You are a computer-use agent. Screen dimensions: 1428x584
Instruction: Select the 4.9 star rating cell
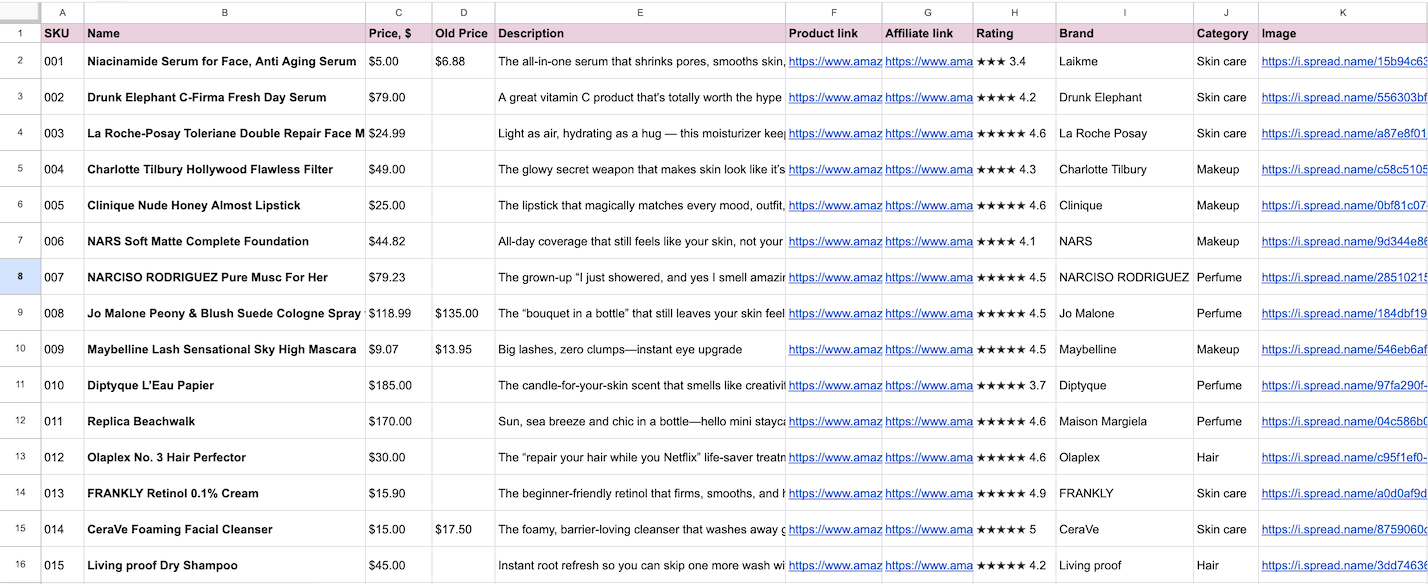click(x=1014, y=493)
